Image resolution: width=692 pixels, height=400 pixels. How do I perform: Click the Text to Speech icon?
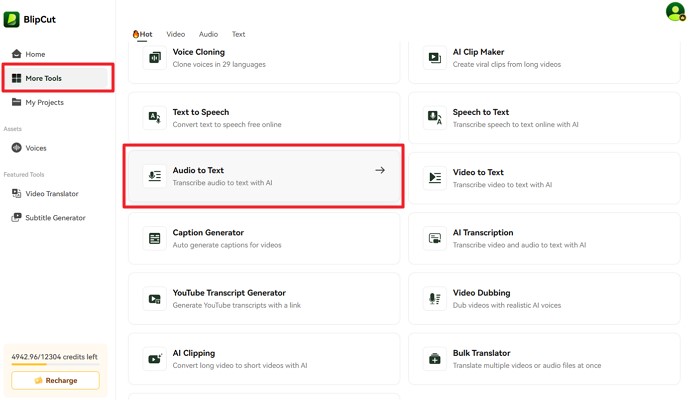tap(154, 118)
